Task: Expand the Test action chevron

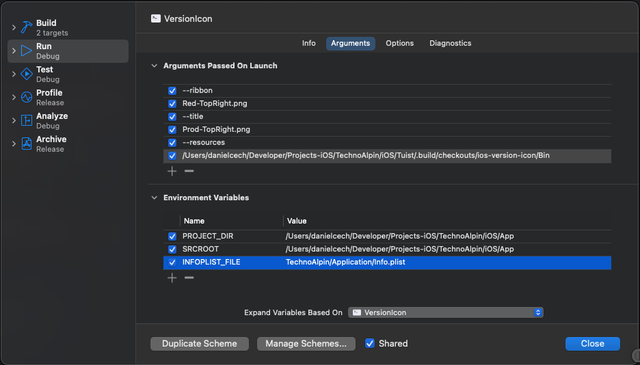Action: pos(13,74)
